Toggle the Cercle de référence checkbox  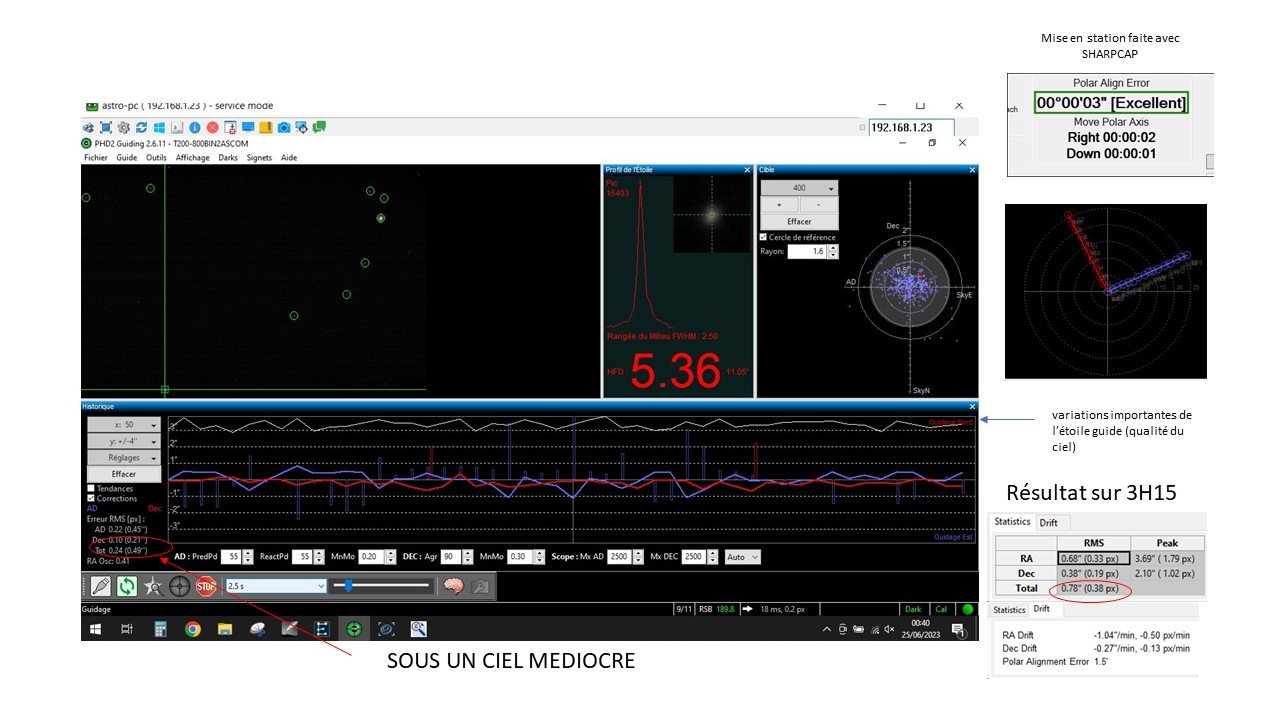764,237
